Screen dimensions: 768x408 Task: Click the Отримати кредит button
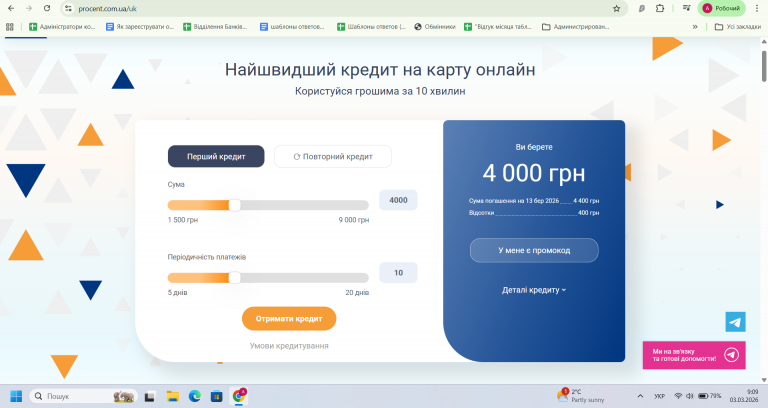coord(289,319)
